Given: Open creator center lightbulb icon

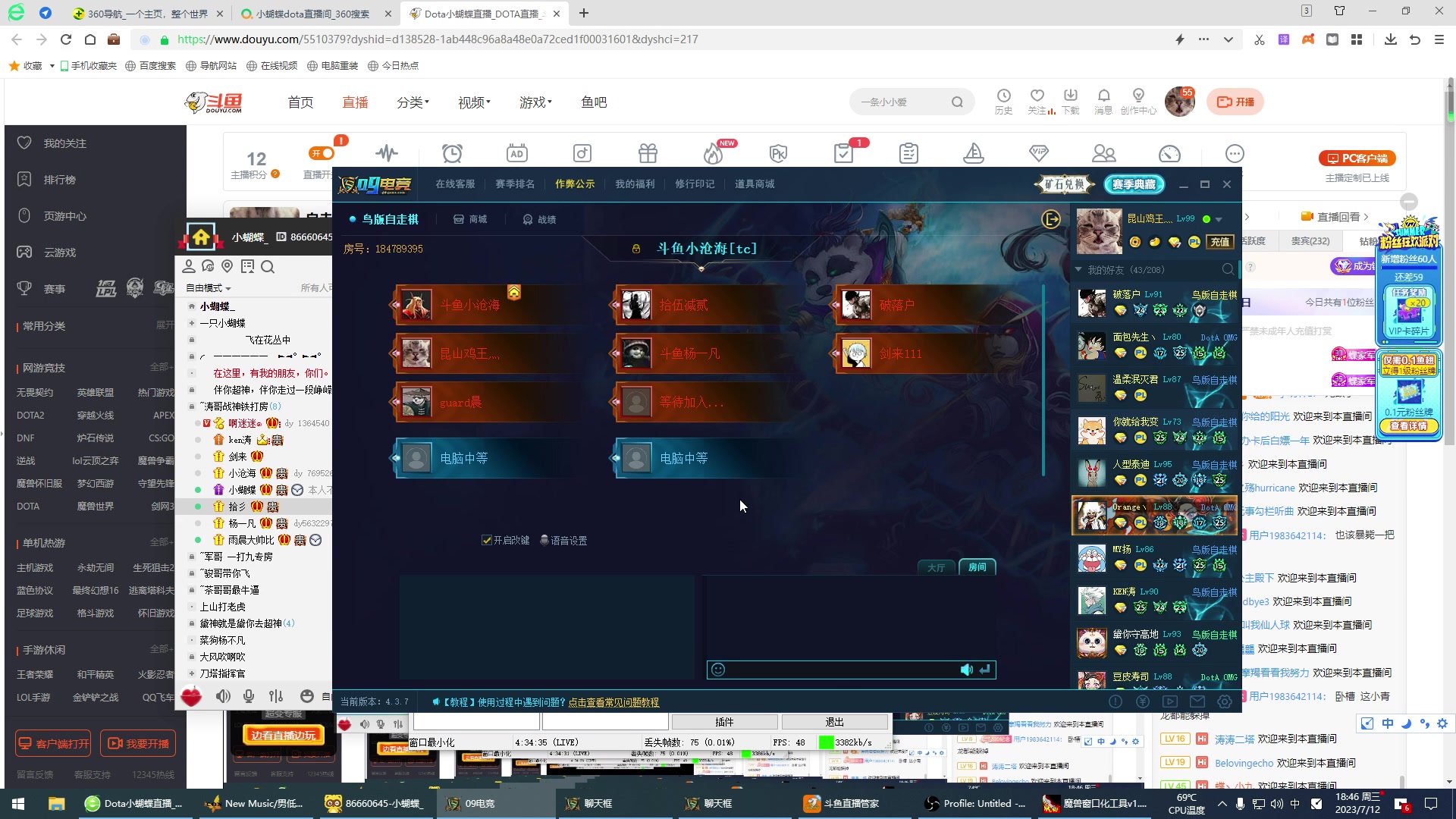Looking at the screenshot, I should pyautogui.click(x=1137, y=96).
